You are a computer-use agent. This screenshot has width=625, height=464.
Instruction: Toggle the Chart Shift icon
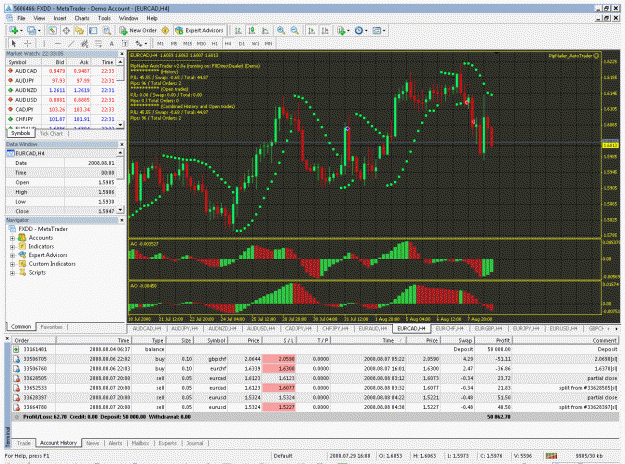tap(325, 30)
